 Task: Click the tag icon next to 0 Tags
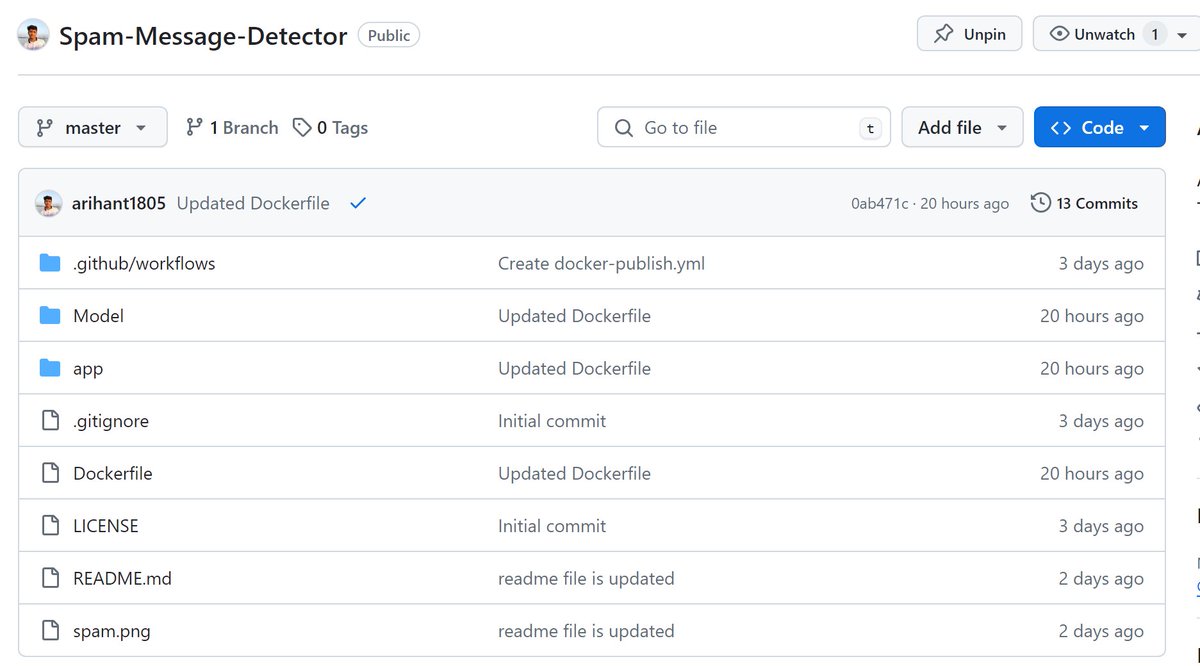[x=302, y=128]
